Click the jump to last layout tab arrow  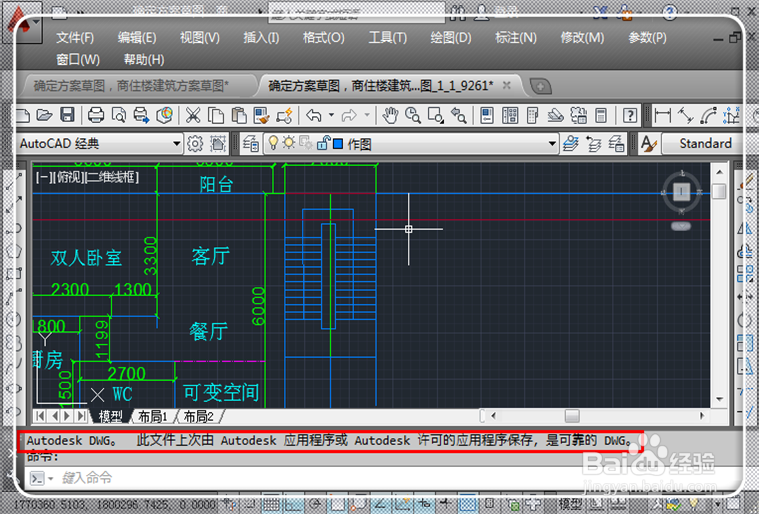coord(82,416)
